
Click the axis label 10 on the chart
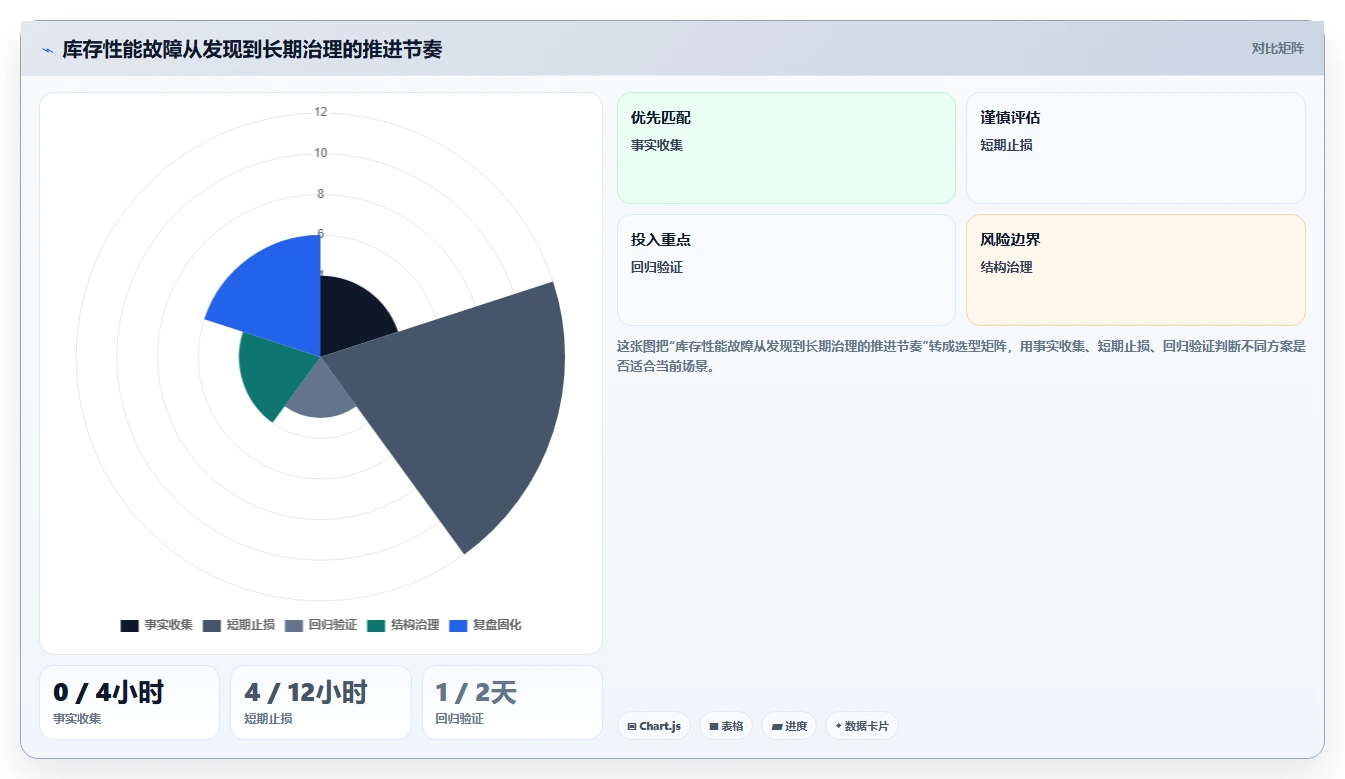click(x=320, y=153)
